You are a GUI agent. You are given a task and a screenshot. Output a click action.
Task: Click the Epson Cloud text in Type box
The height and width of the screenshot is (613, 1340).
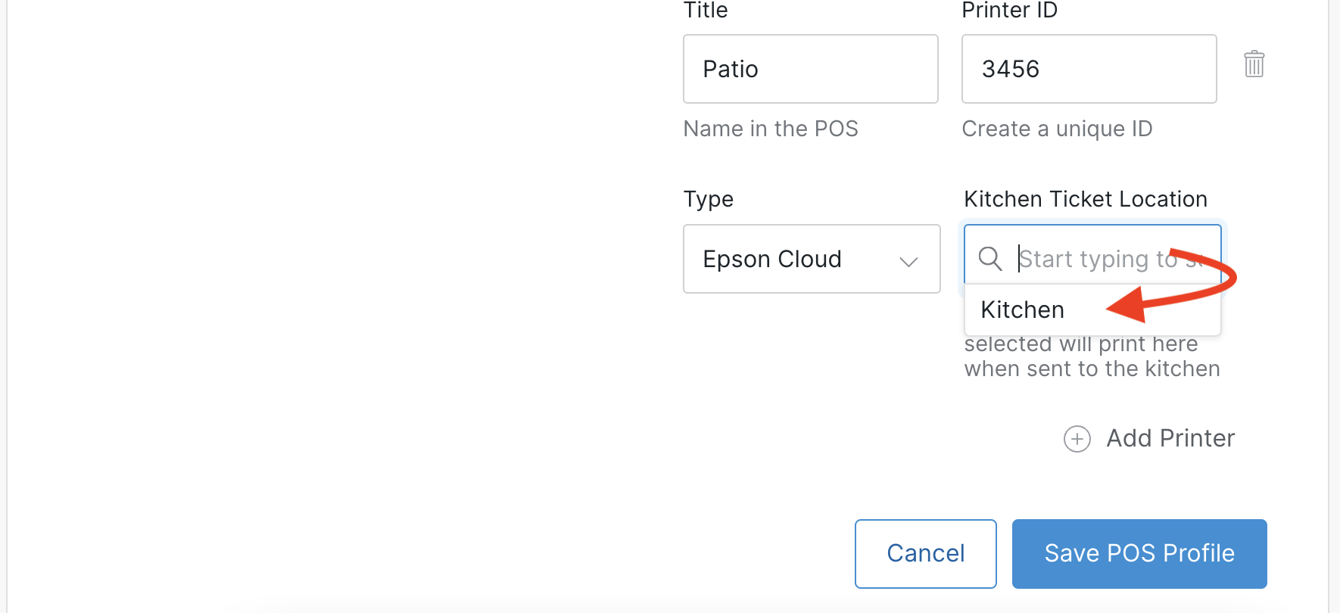(x=772, y=259)
